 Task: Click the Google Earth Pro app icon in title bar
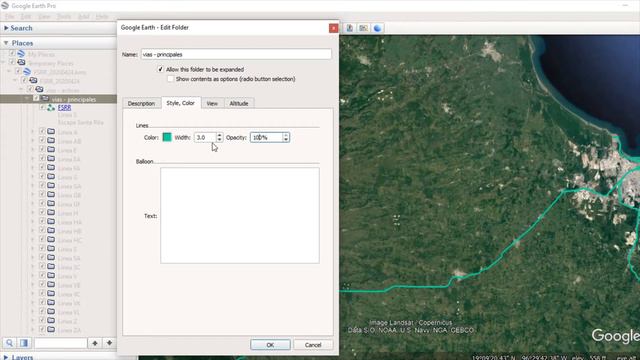click(5, 6)
